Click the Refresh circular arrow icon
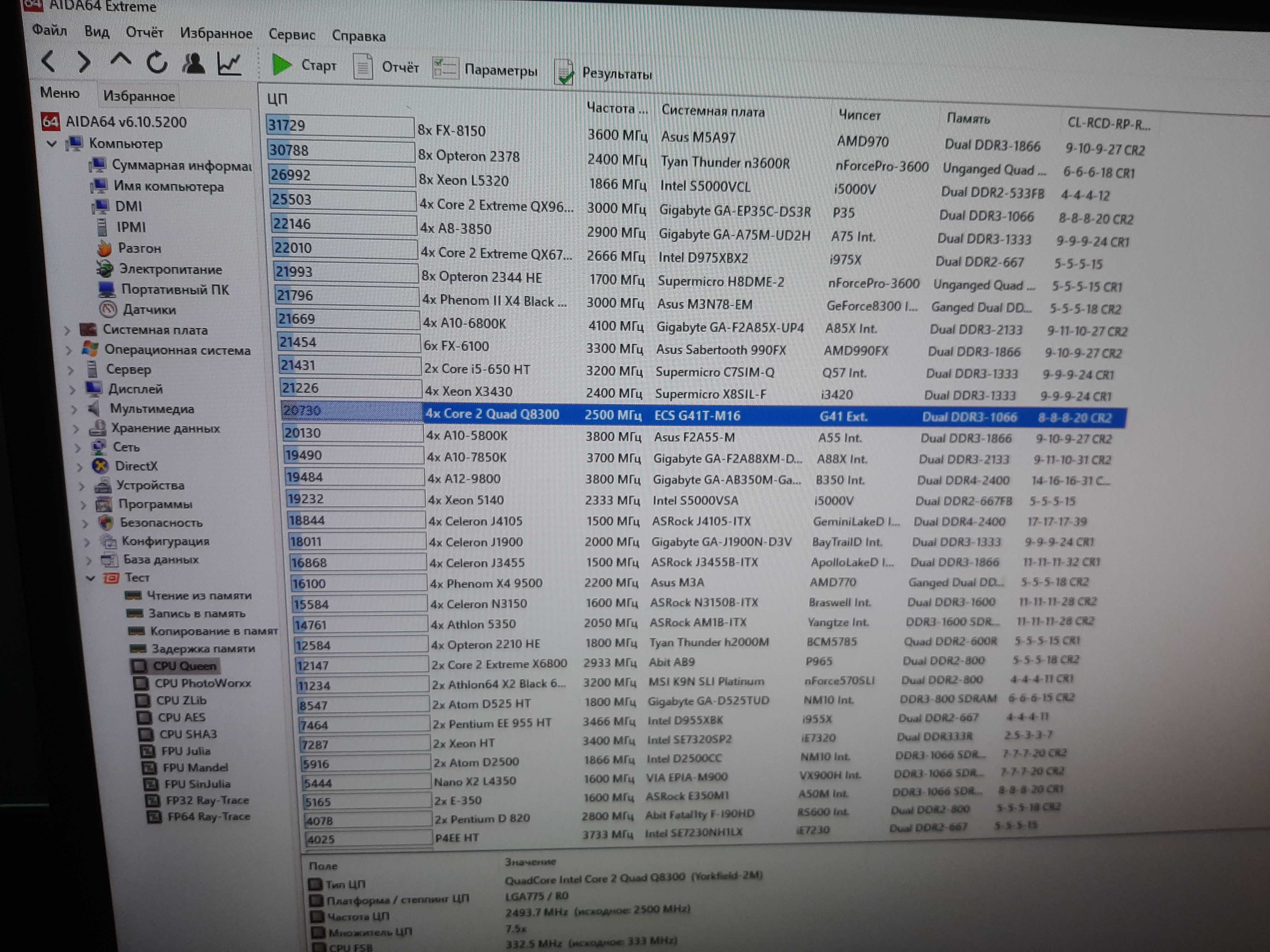Viewport: 1270px width, 952px height. (x=157, y=63)
